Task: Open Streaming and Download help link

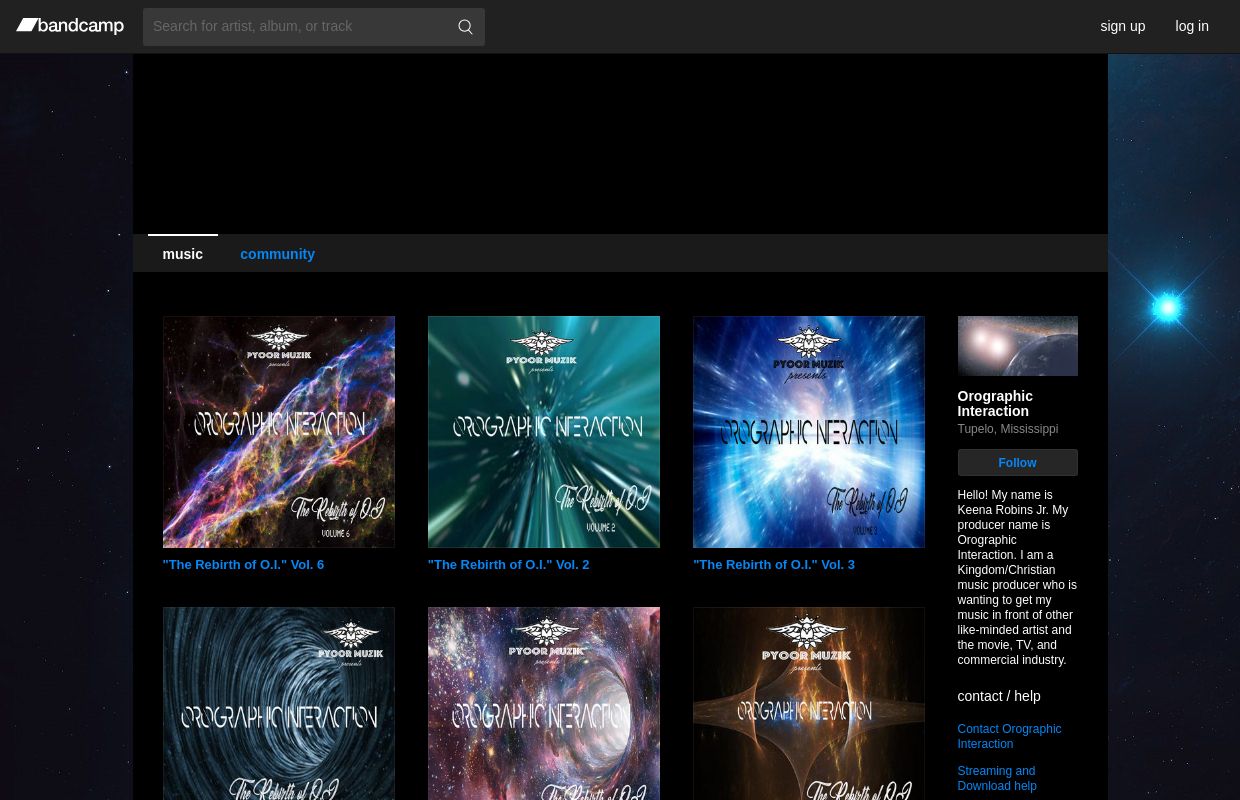Action: [x=996, y=778]
